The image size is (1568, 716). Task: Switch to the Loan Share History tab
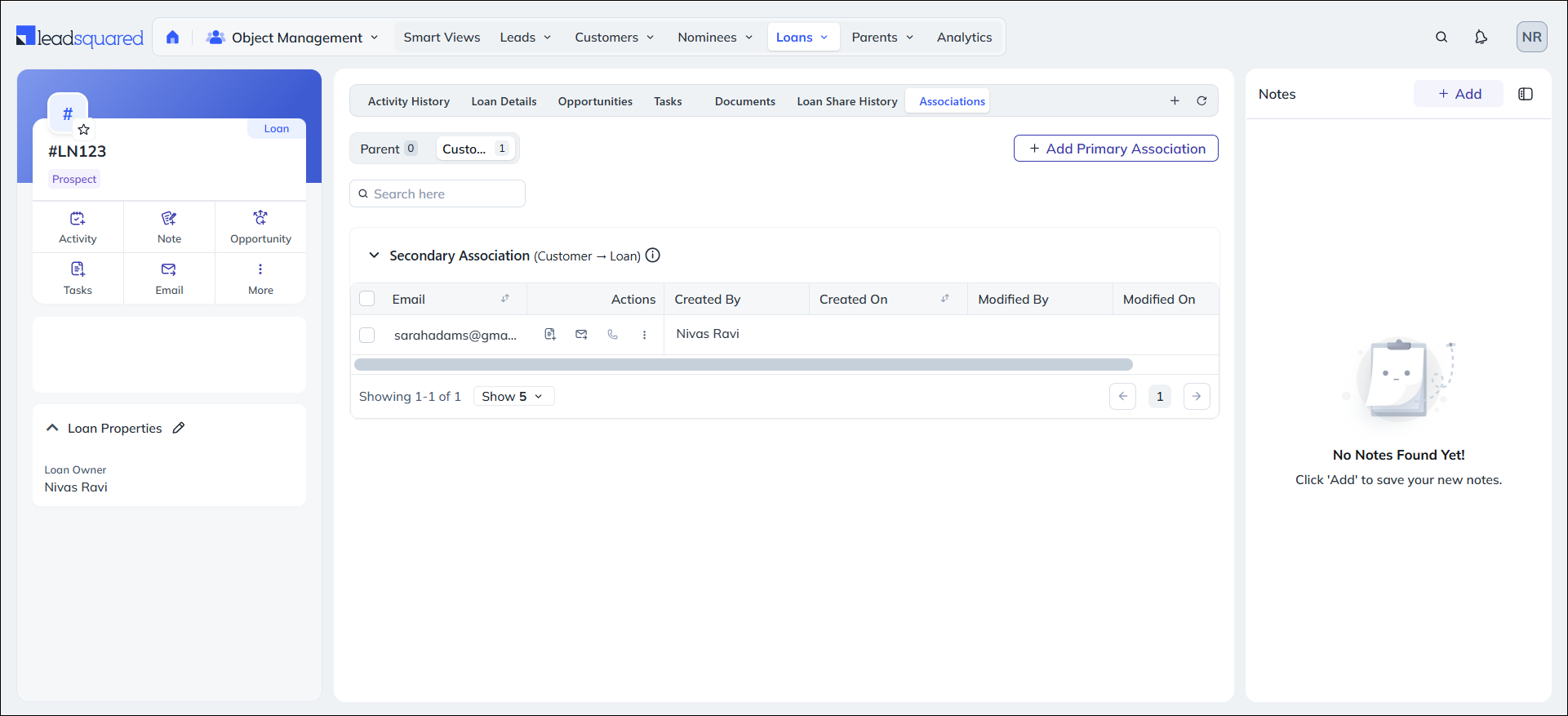[x=847, y=101]
